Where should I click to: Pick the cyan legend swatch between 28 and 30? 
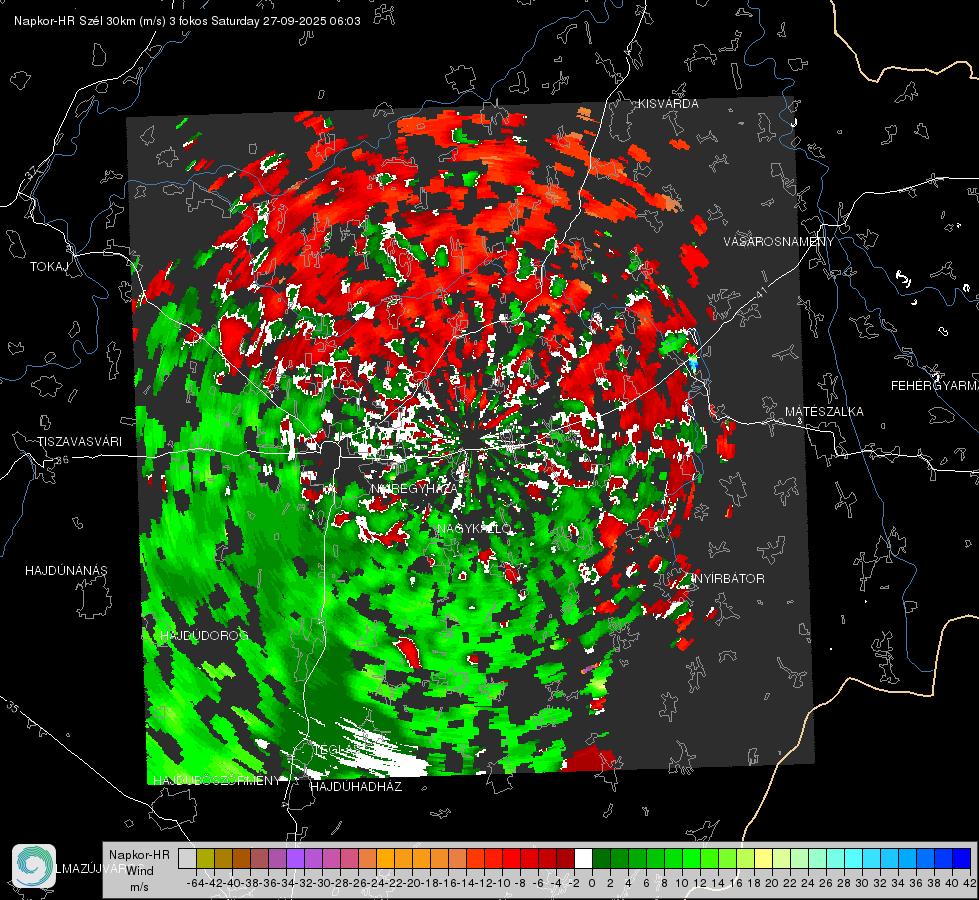[854, 859]
